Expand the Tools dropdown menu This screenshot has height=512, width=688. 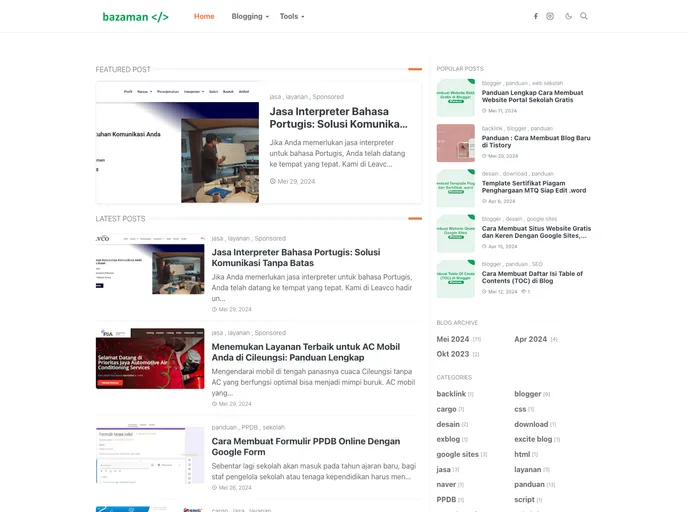pos(292,17)
